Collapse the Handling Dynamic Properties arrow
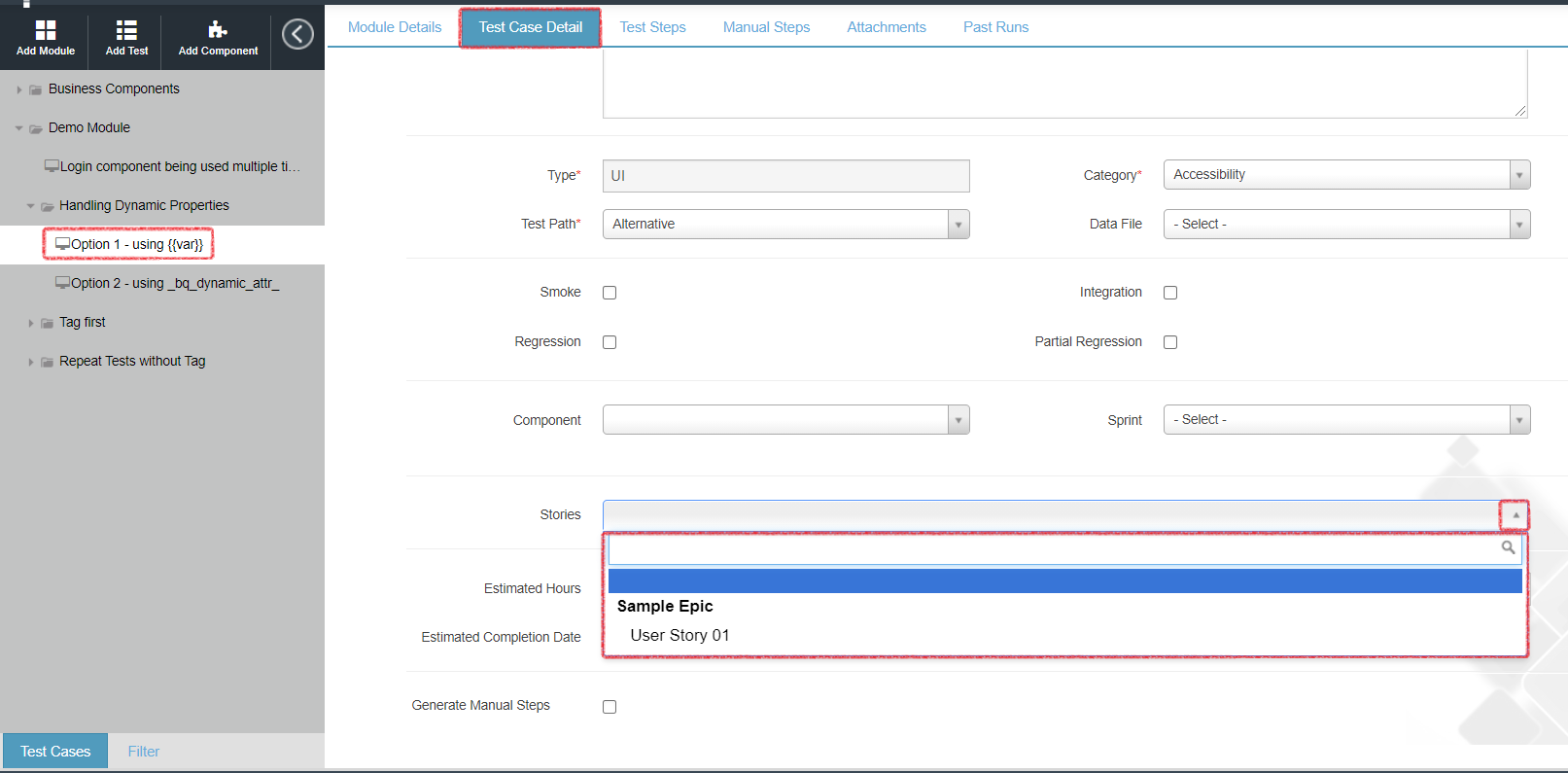The width and height of the screenshot is (1568, 773). pos(30,206)
